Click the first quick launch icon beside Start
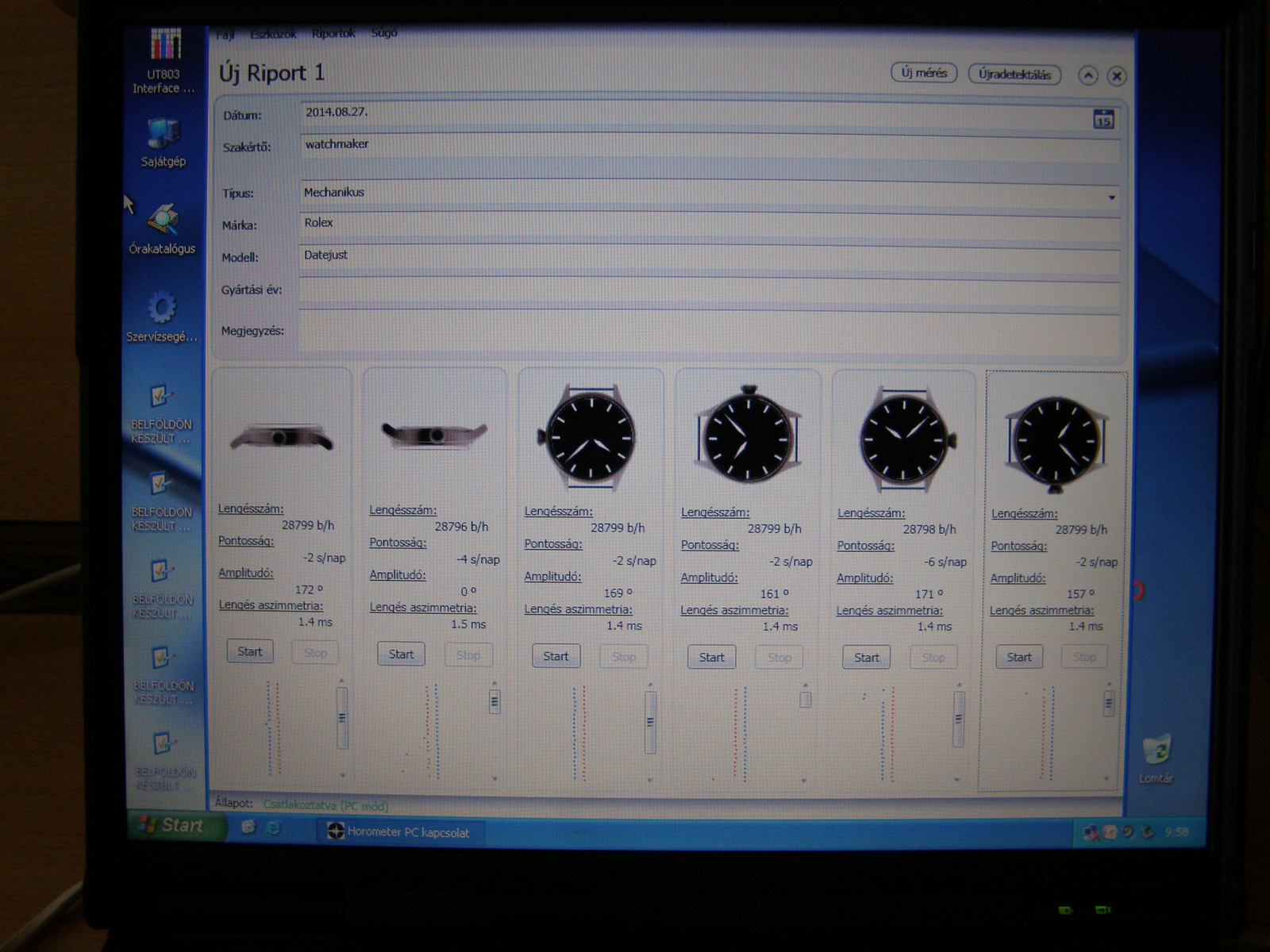Screen dimensions: 1270x952 [x=248, y=827]
